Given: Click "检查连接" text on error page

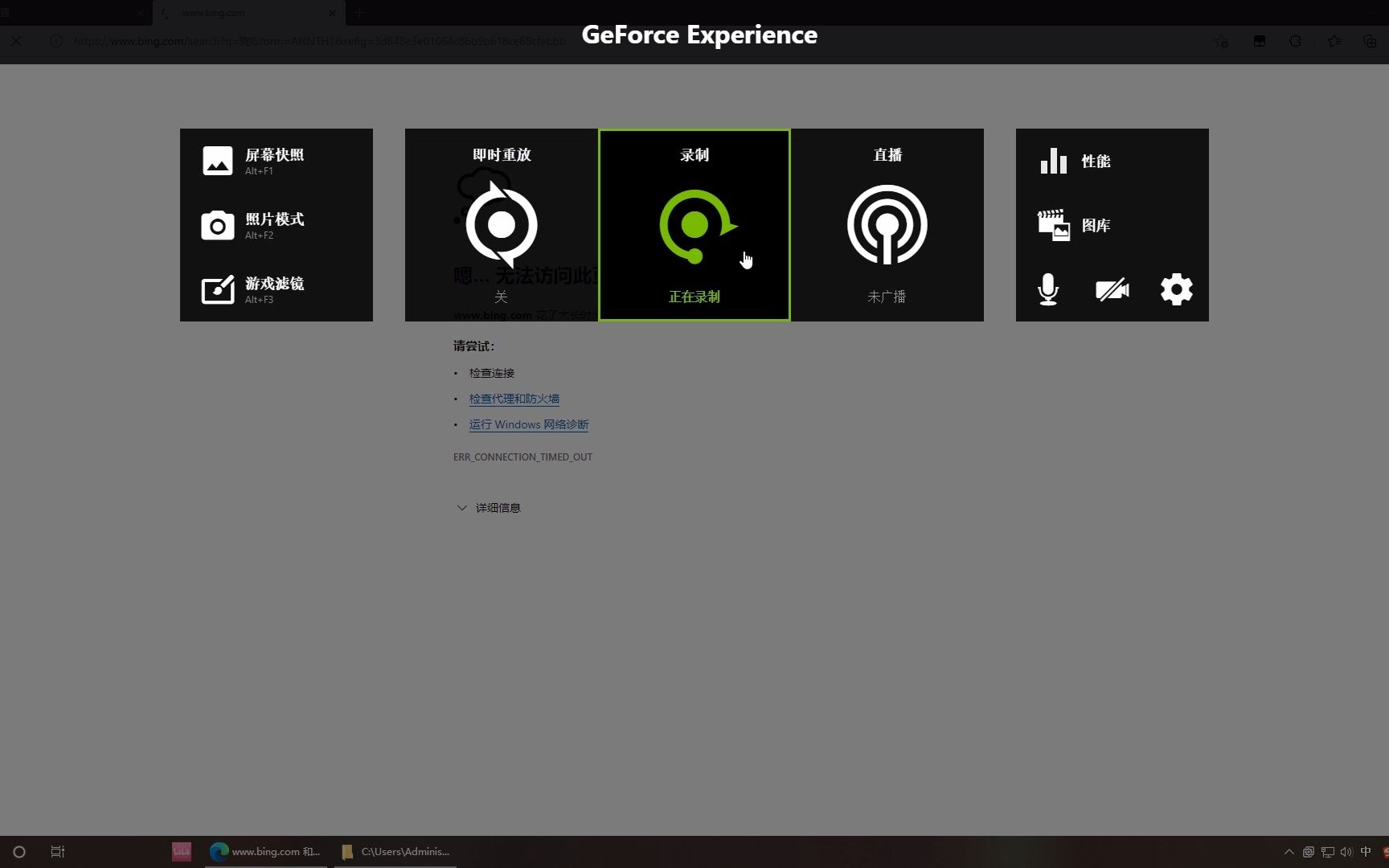Looking at the screenshot, I should [492, 373].
